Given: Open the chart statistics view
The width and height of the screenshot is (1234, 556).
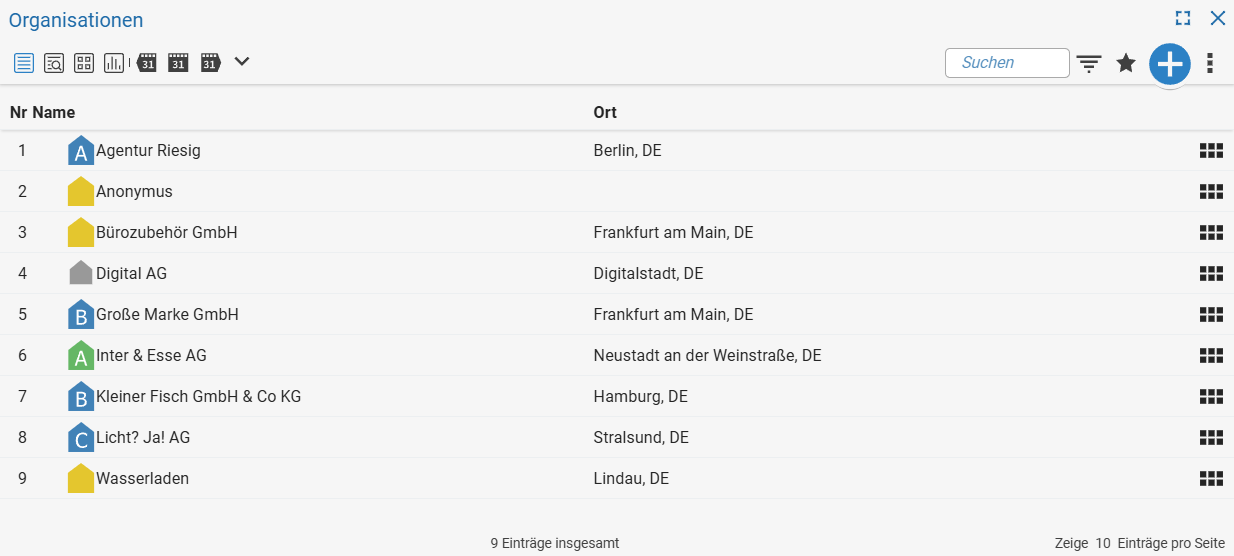Looking at the screenshot, I should [x=114, y=63].
